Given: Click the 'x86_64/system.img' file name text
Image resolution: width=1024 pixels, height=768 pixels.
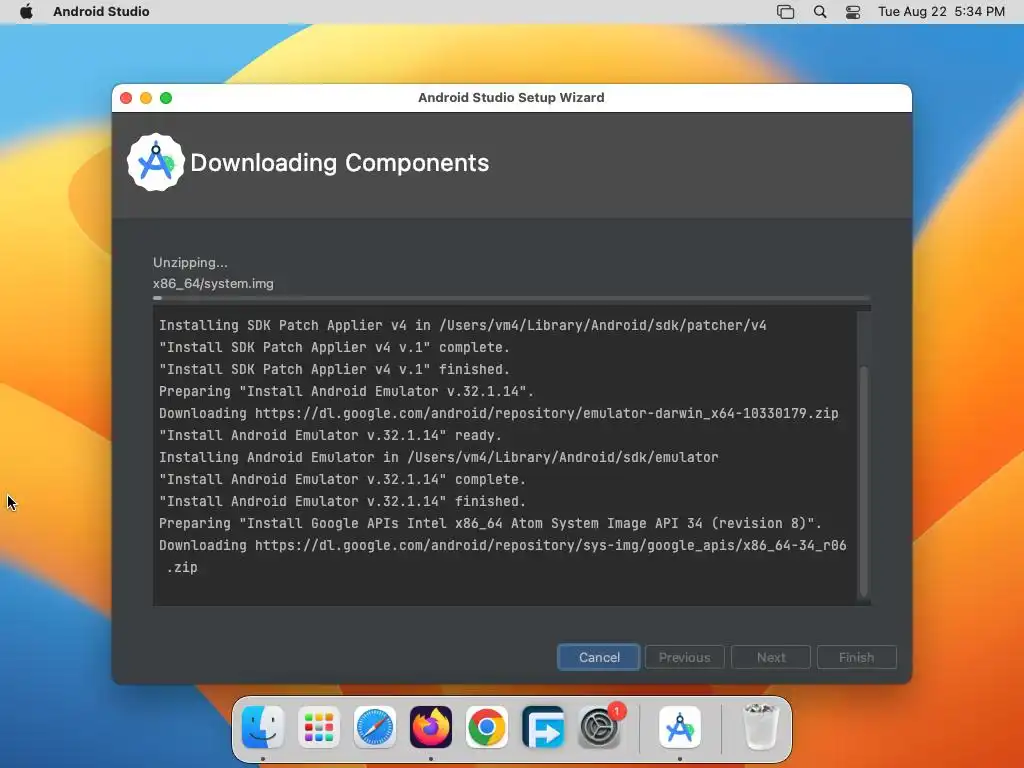Looking at the screenshot, I should pyautogui.click(x=213, y=283).
